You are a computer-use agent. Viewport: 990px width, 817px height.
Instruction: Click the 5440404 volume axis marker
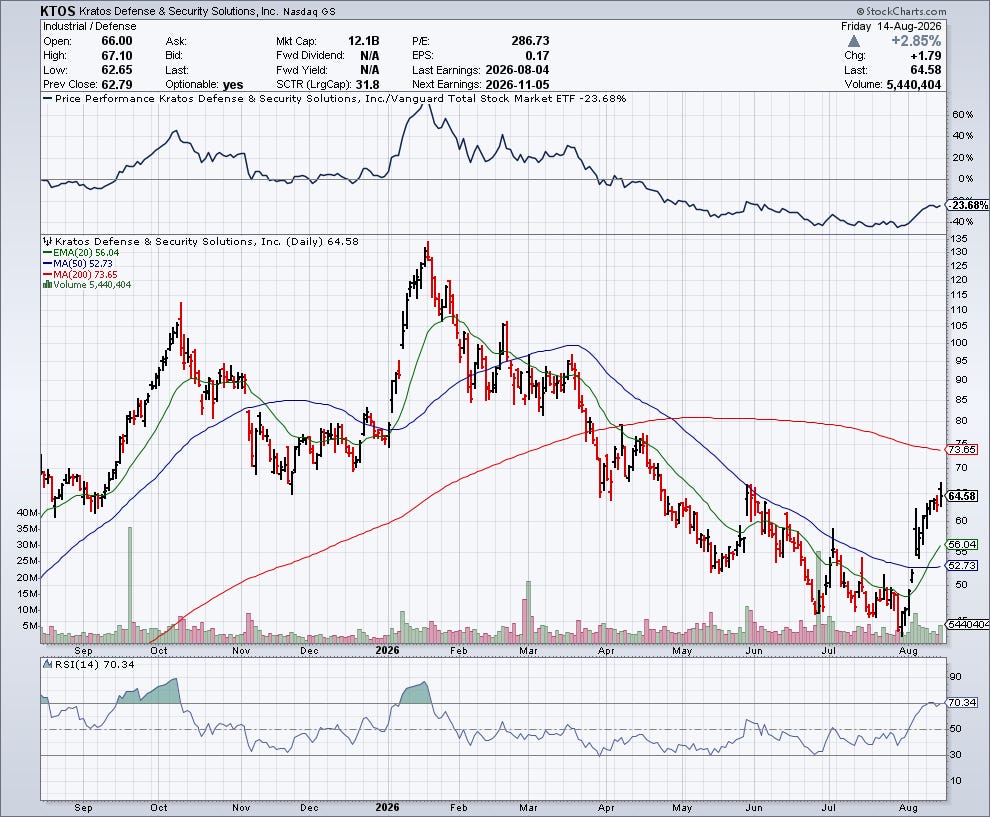pos(968,624)
